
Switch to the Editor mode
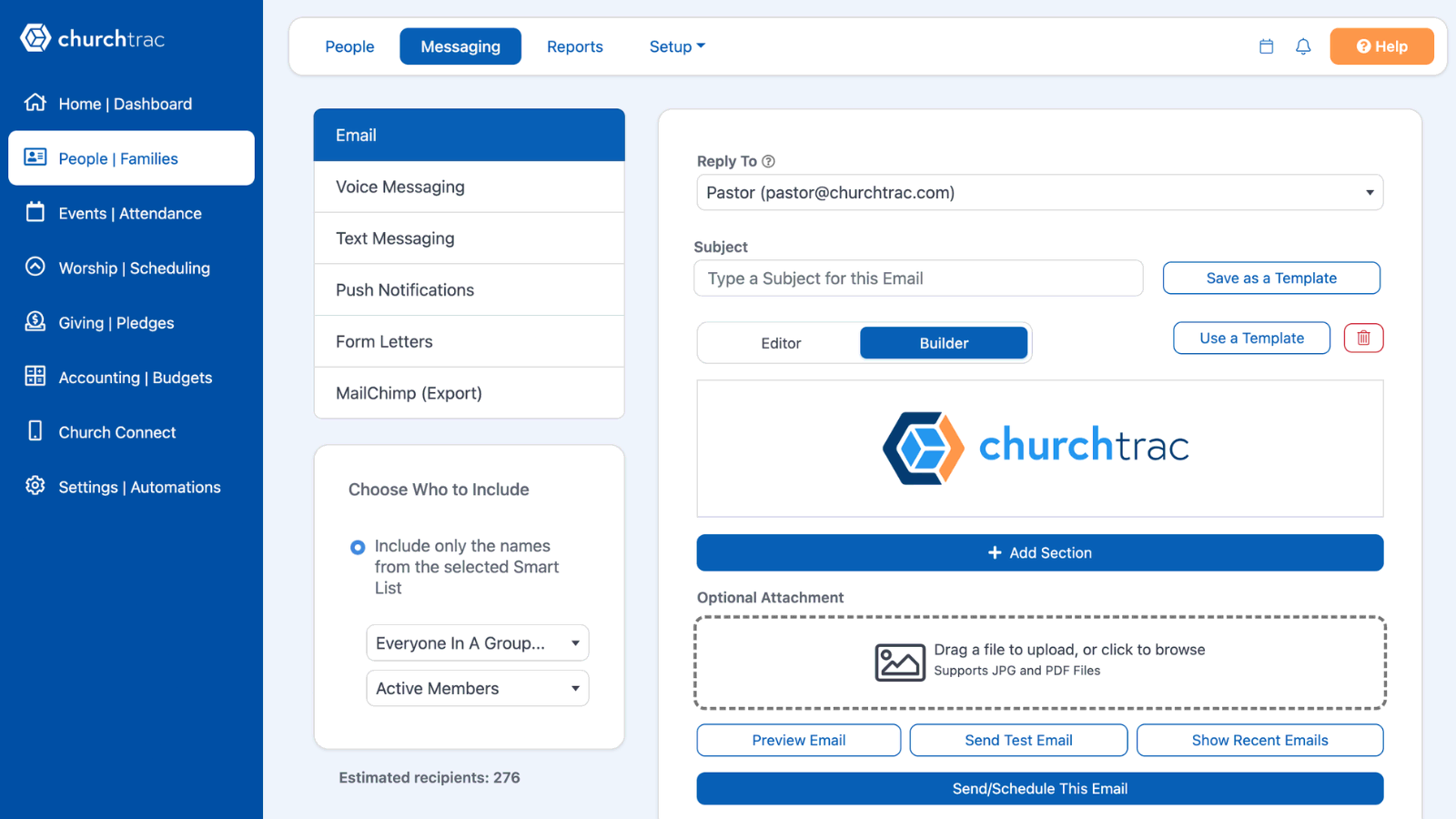[781, 343]
